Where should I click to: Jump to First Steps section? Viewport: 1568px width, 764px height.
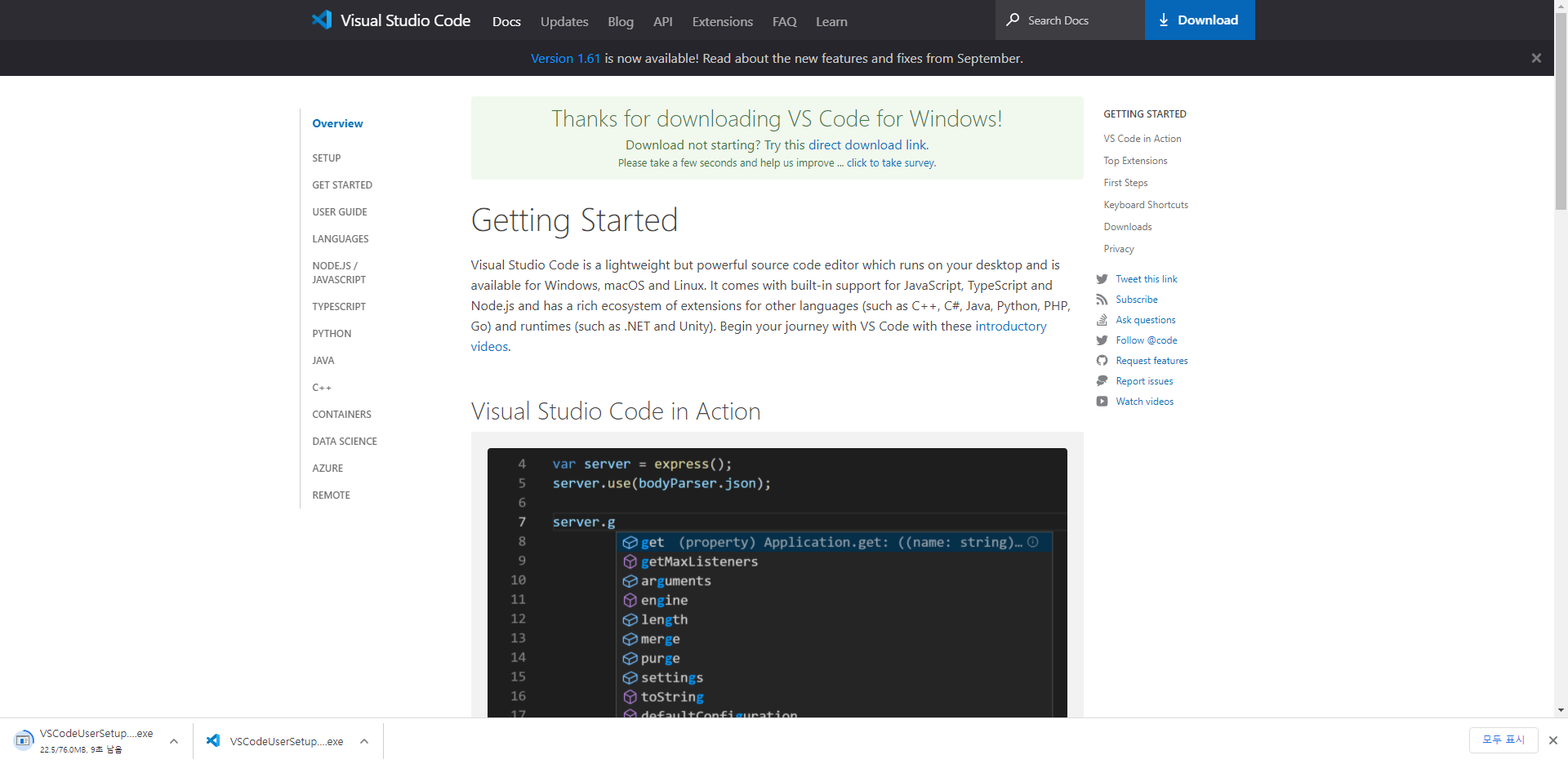click(1125, 183)
